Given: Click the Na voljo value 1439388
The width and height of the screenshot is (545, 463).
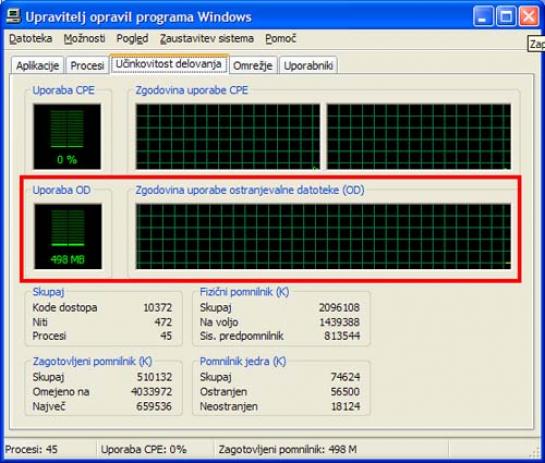Looking at the screenshot, I should tap(339, 322).
